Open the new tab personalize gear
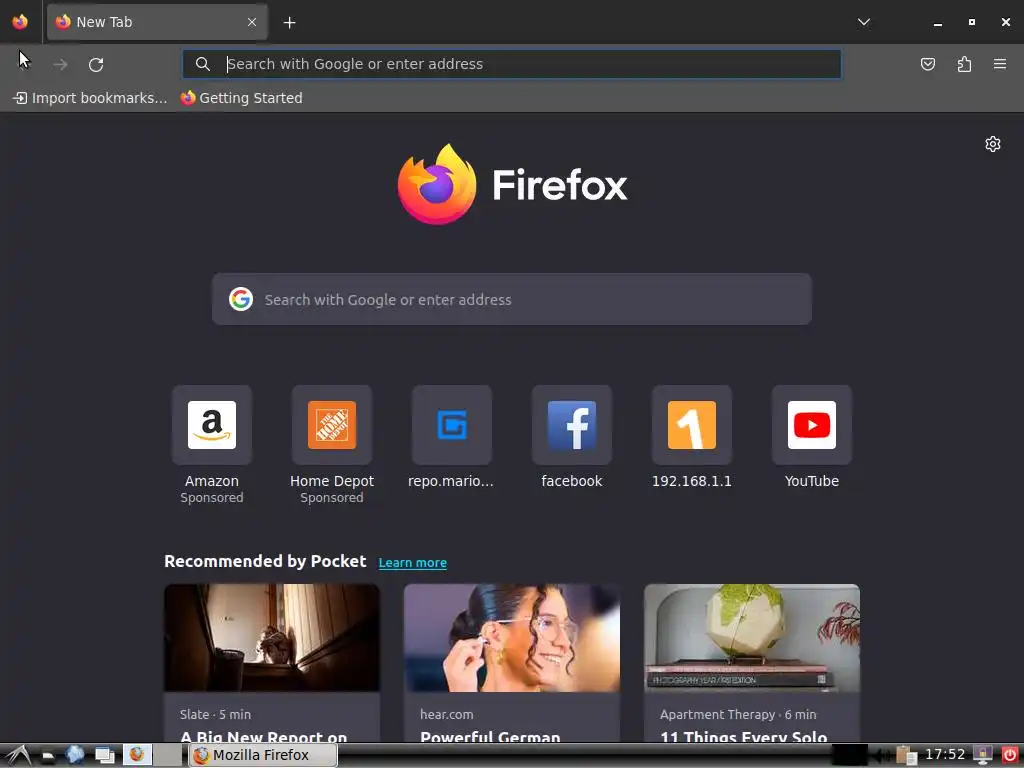 click(993, 144)
